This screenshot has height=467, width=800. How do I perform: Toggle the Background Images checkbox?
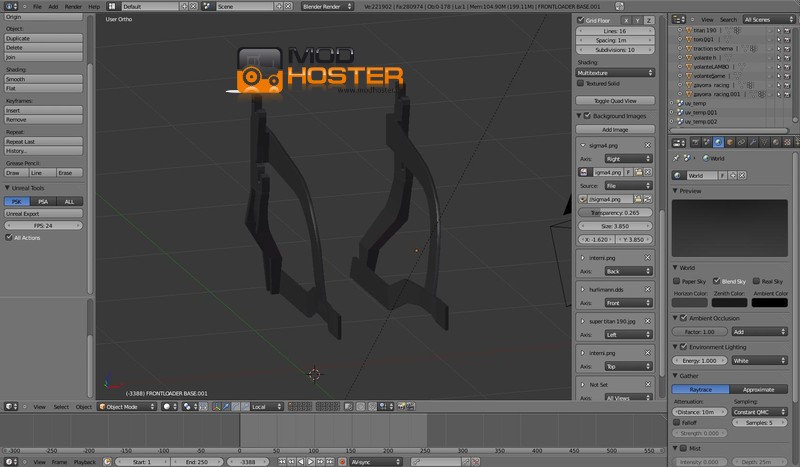(x=587, y=116)
